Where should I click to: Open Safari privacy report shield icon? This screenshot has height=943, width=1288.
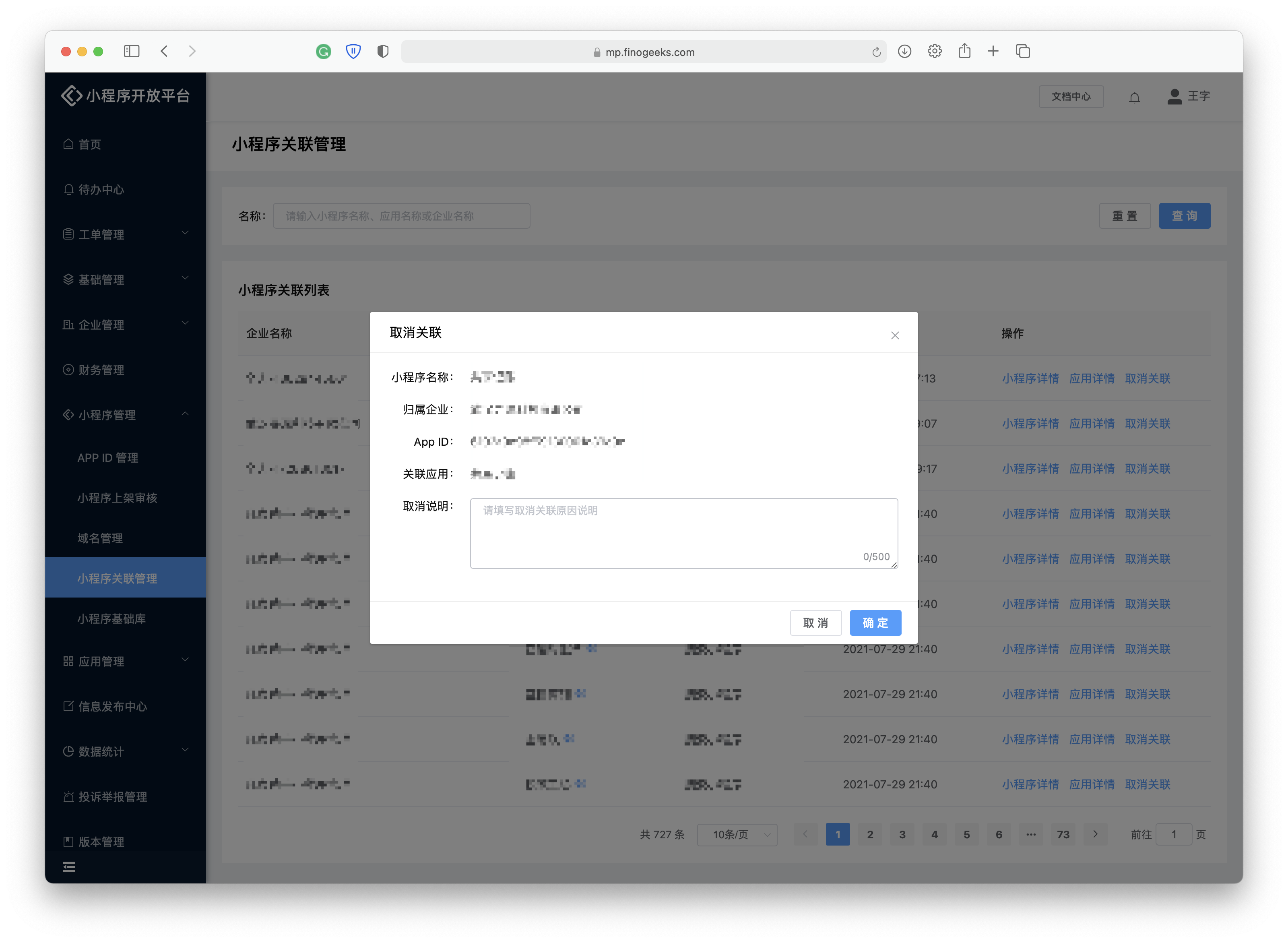pos(383,52)
